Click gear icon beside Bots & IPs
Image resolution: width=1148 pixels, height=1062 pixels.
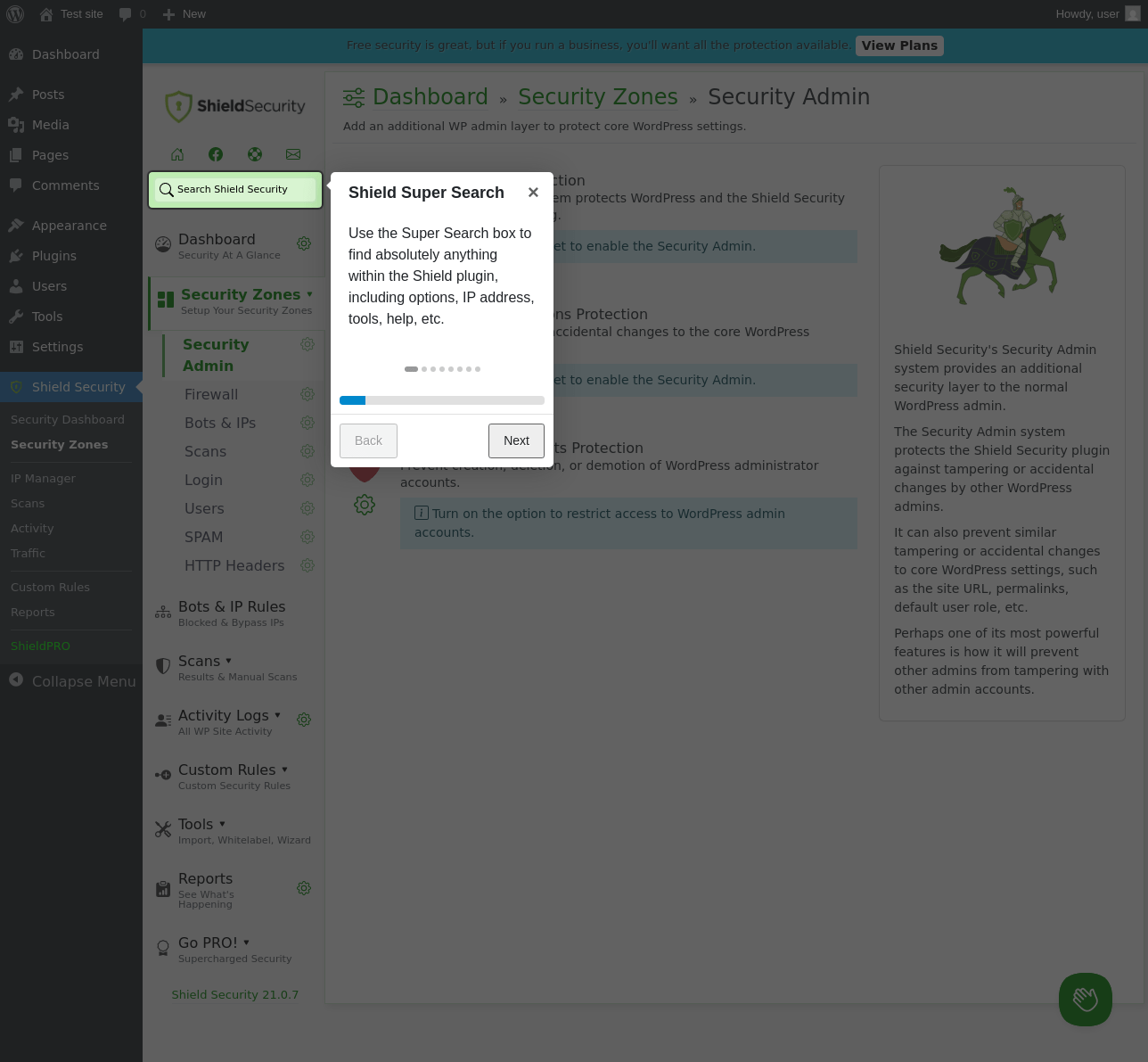click(307, 423)
